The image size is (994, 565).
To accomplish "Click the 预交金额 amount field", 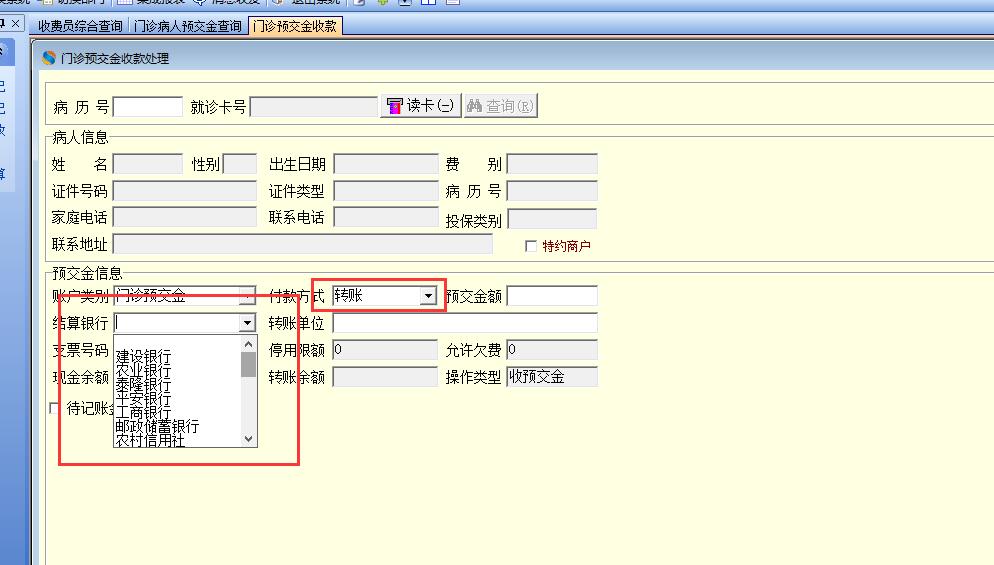I will [552, 295].
